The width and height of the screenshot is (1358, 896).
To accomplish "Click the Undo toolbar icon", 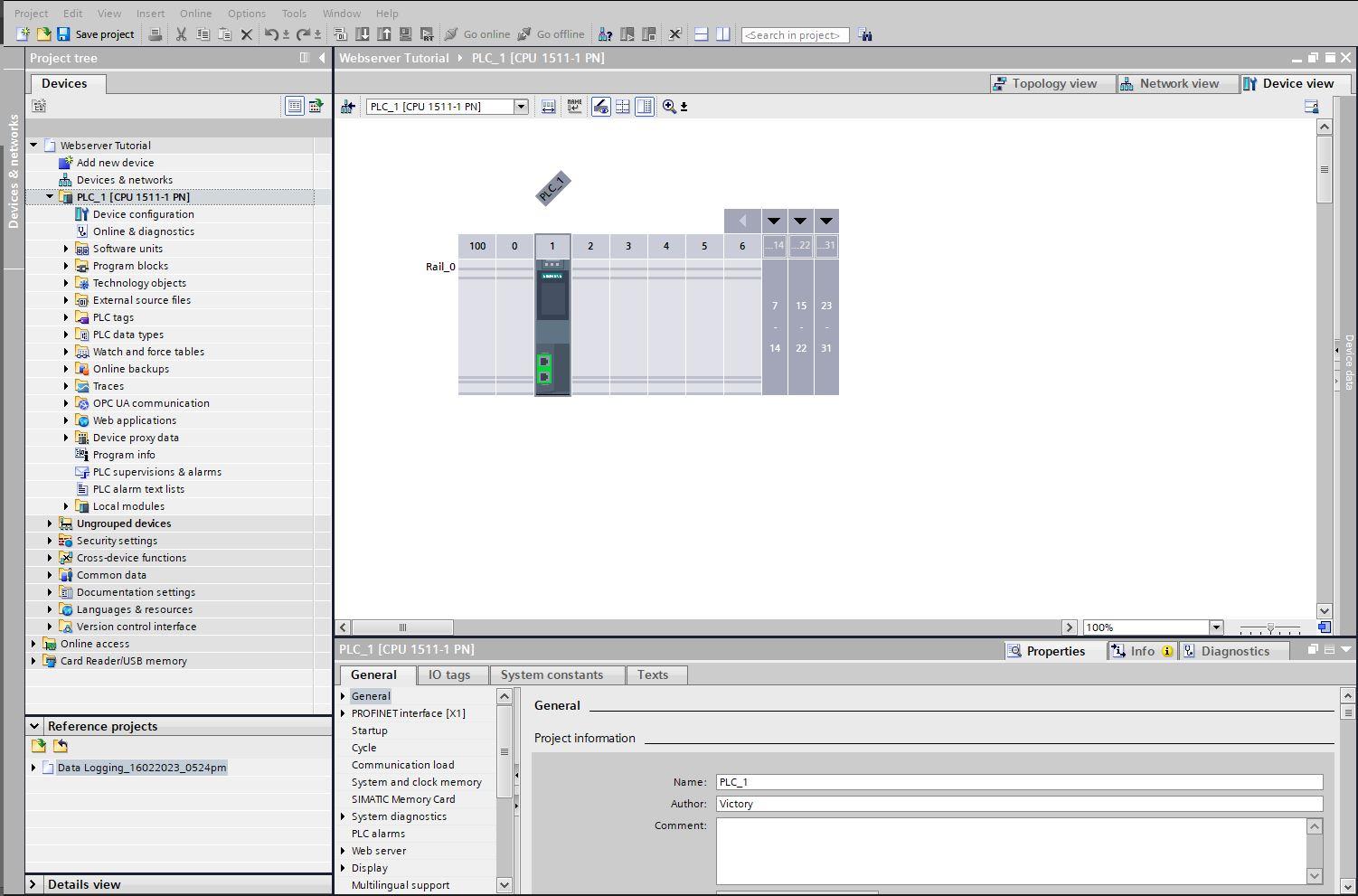I will [271, 34].
